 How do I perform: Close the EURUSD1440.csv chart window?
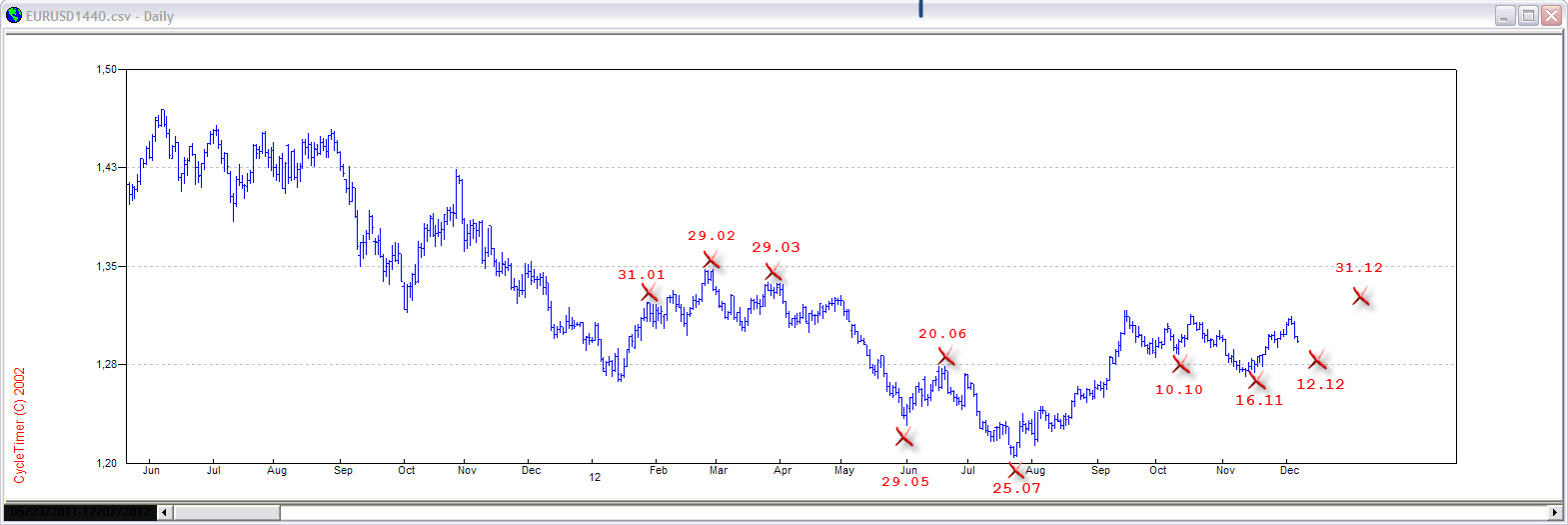coord(1551,15)
